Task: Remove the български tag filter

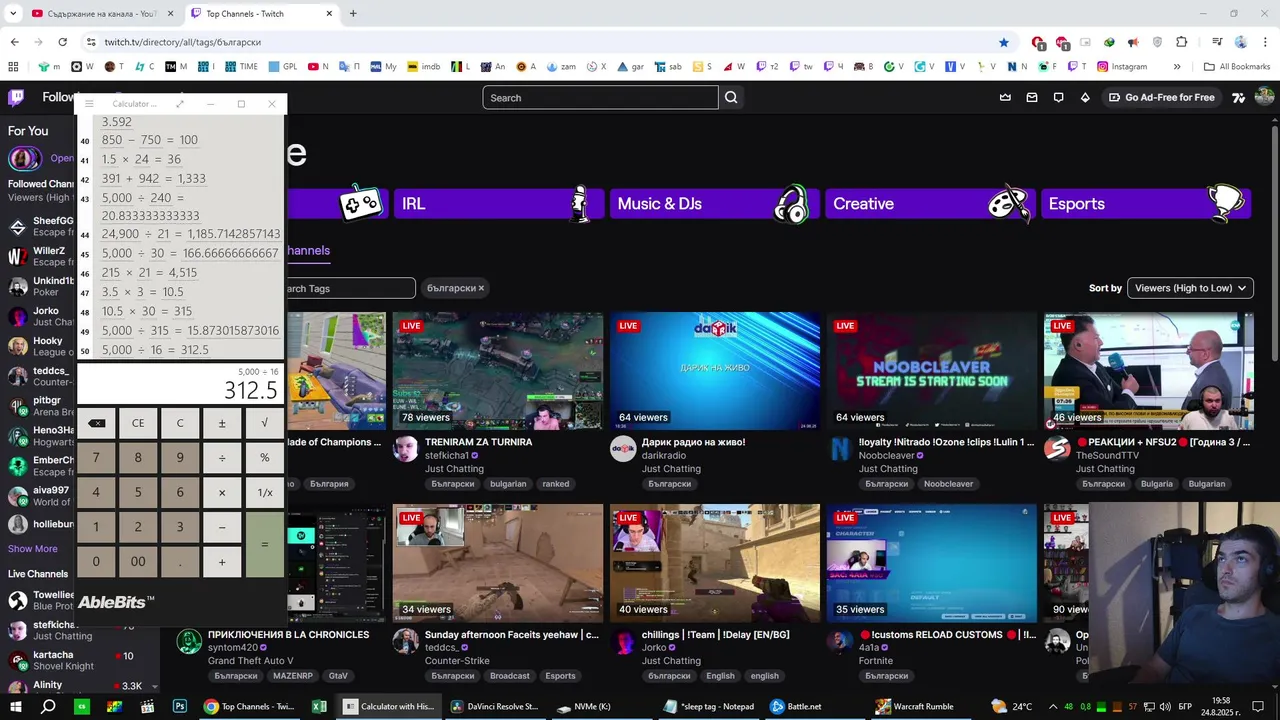Action: 481,288
